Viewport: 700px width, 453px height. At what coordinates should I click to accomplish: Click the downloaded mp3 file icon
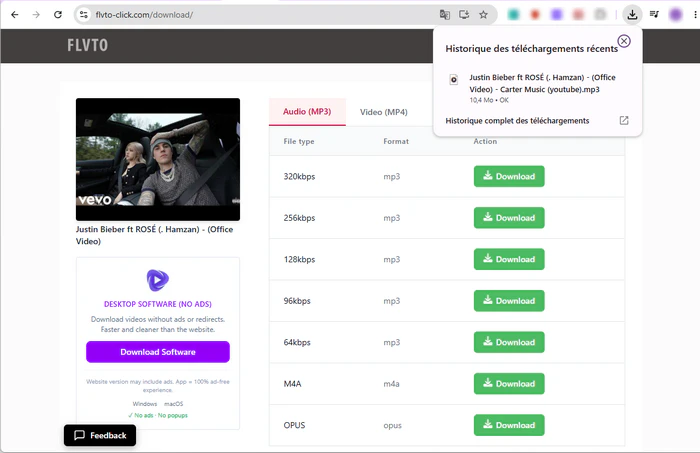(x=454, y=79)
